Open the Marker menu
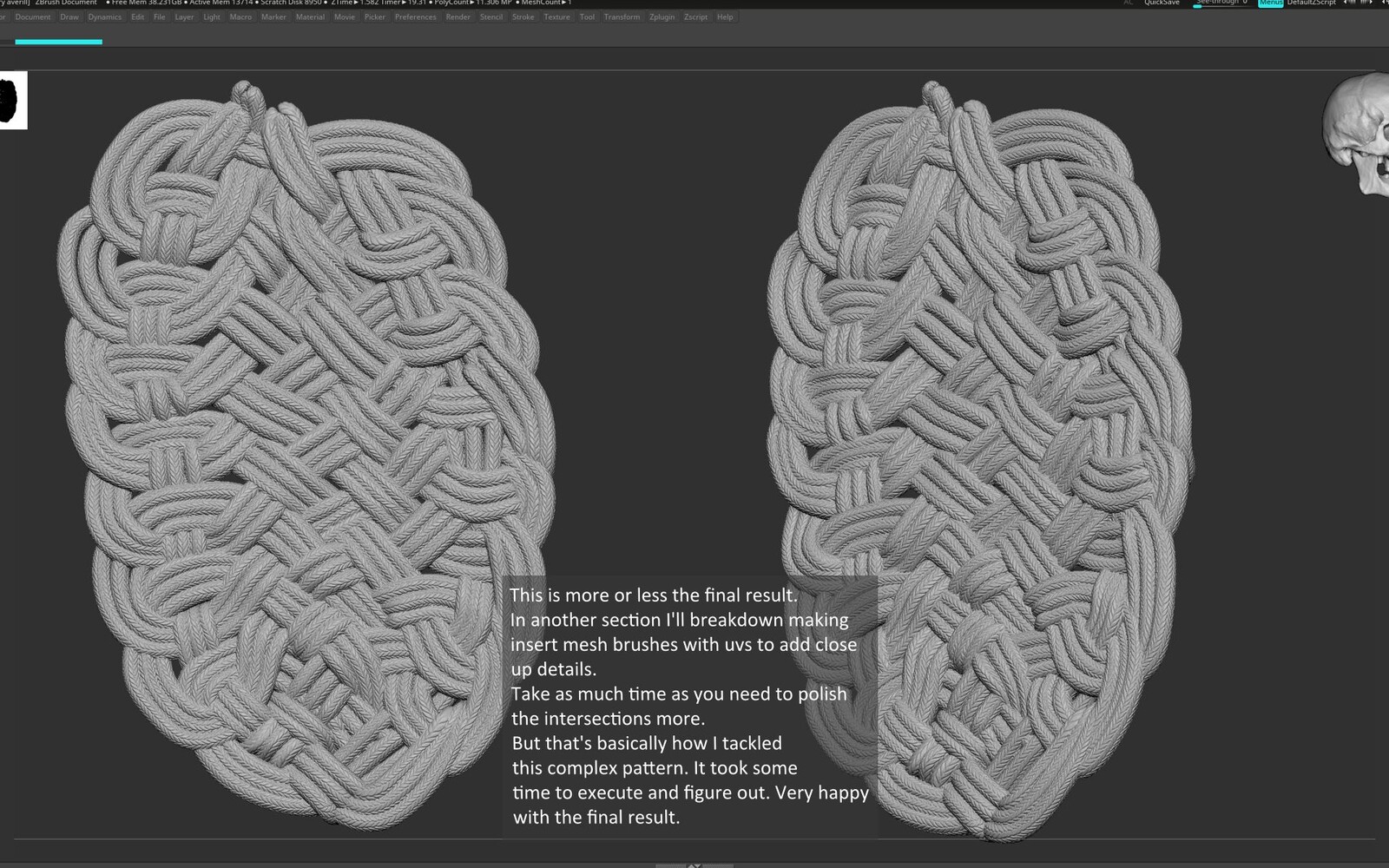 click(x=273, y=17)
